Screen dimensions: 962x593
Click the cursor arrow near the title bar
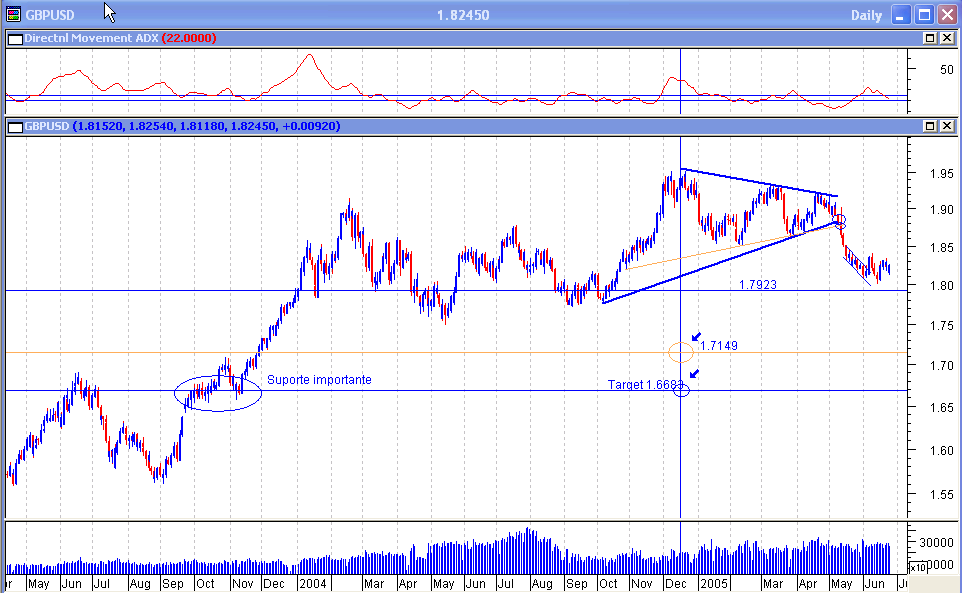coord(108,14)
